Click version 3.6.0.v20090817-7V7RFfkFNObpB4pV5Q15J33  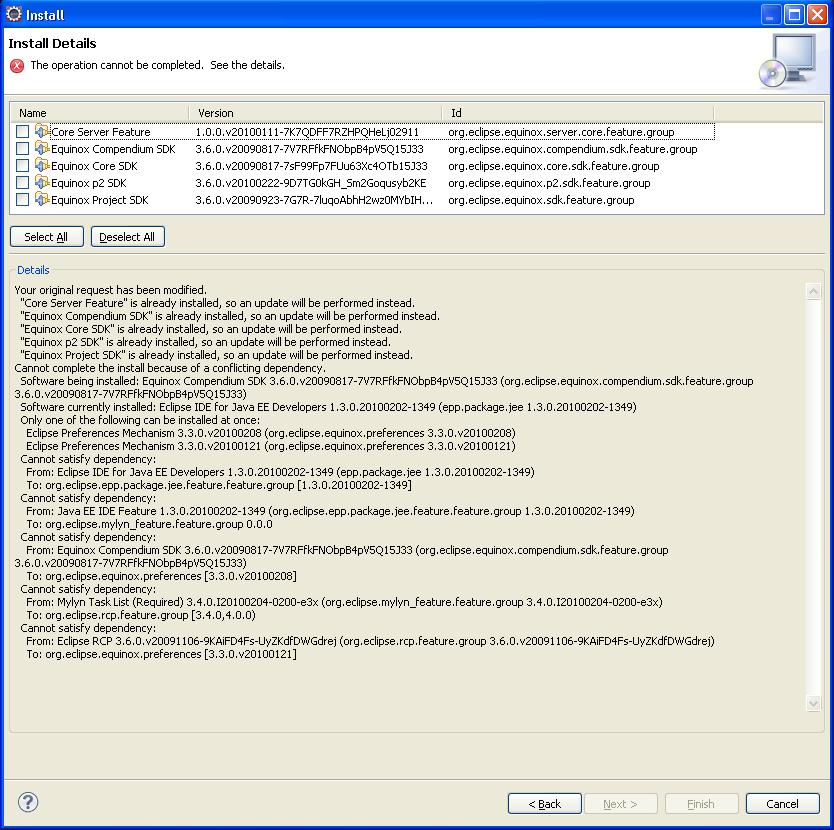click(x=310, y=149)
